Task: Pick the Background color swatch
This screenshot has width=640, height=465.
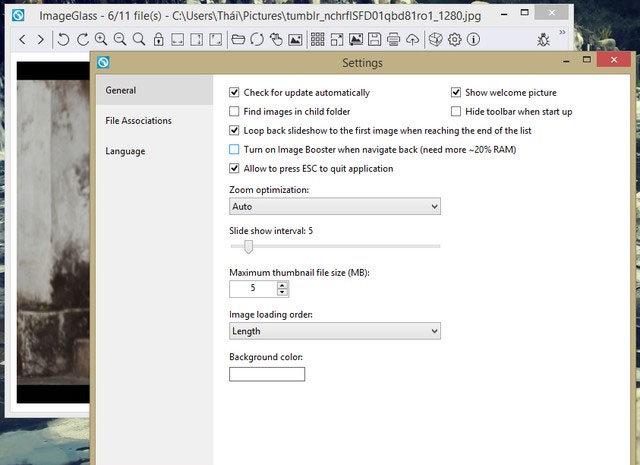Action: pyautogui.click(x=267, y=374)
